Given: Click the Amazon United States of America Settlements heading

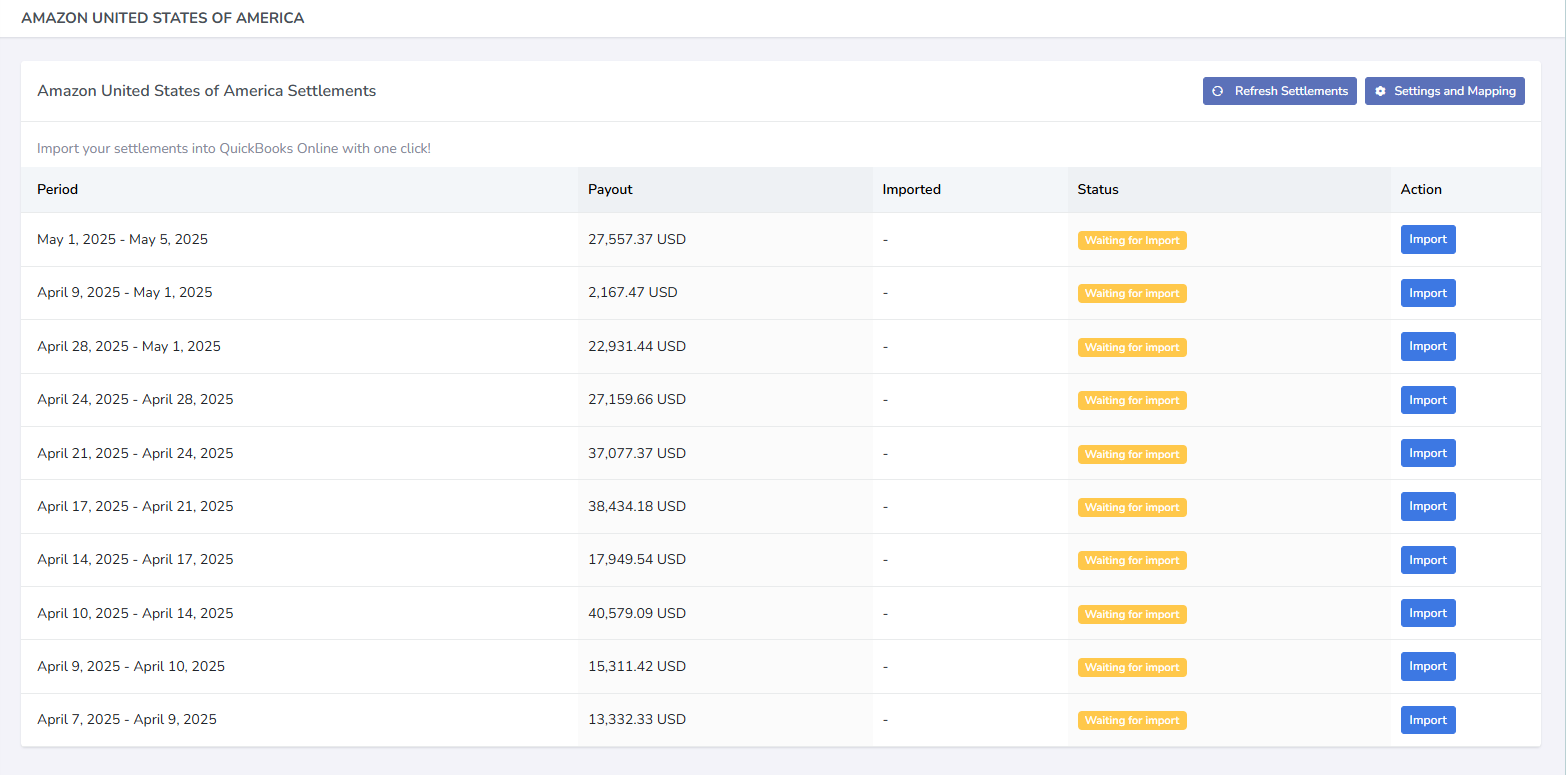Looking at the screenshot, I should coord(207,91).
